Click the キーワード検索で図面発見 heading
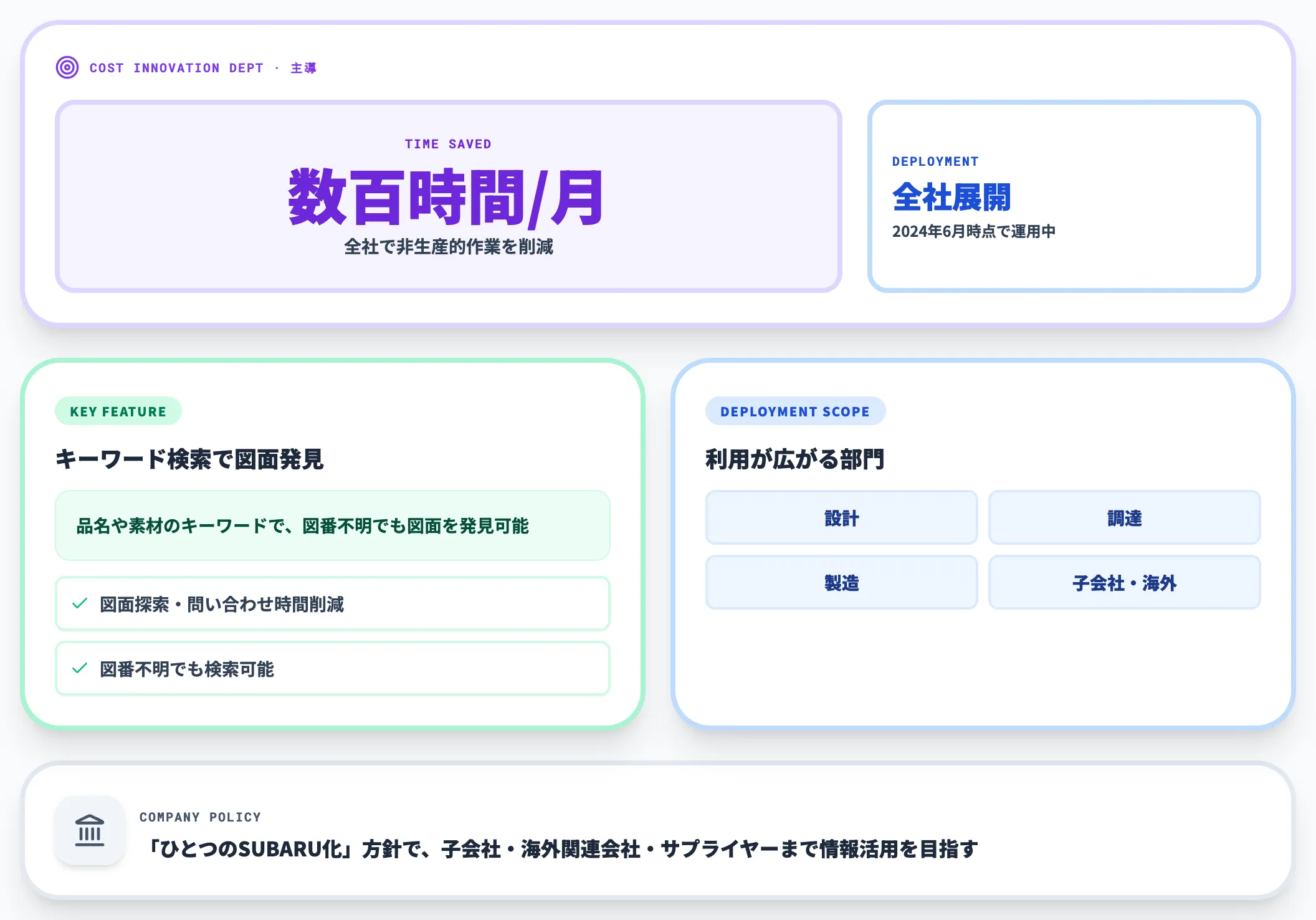Viewport: 1316px width, 920px height. 189,459
